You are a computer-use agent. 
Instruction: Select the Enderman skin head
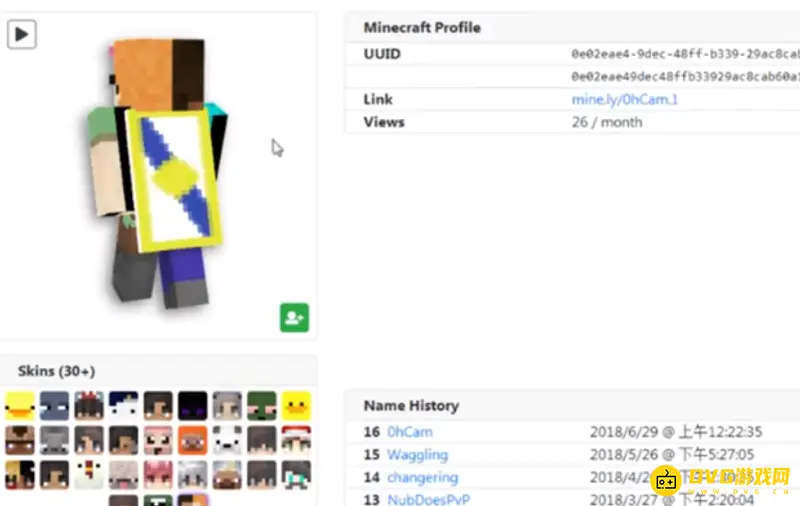[x=192, y=405]
